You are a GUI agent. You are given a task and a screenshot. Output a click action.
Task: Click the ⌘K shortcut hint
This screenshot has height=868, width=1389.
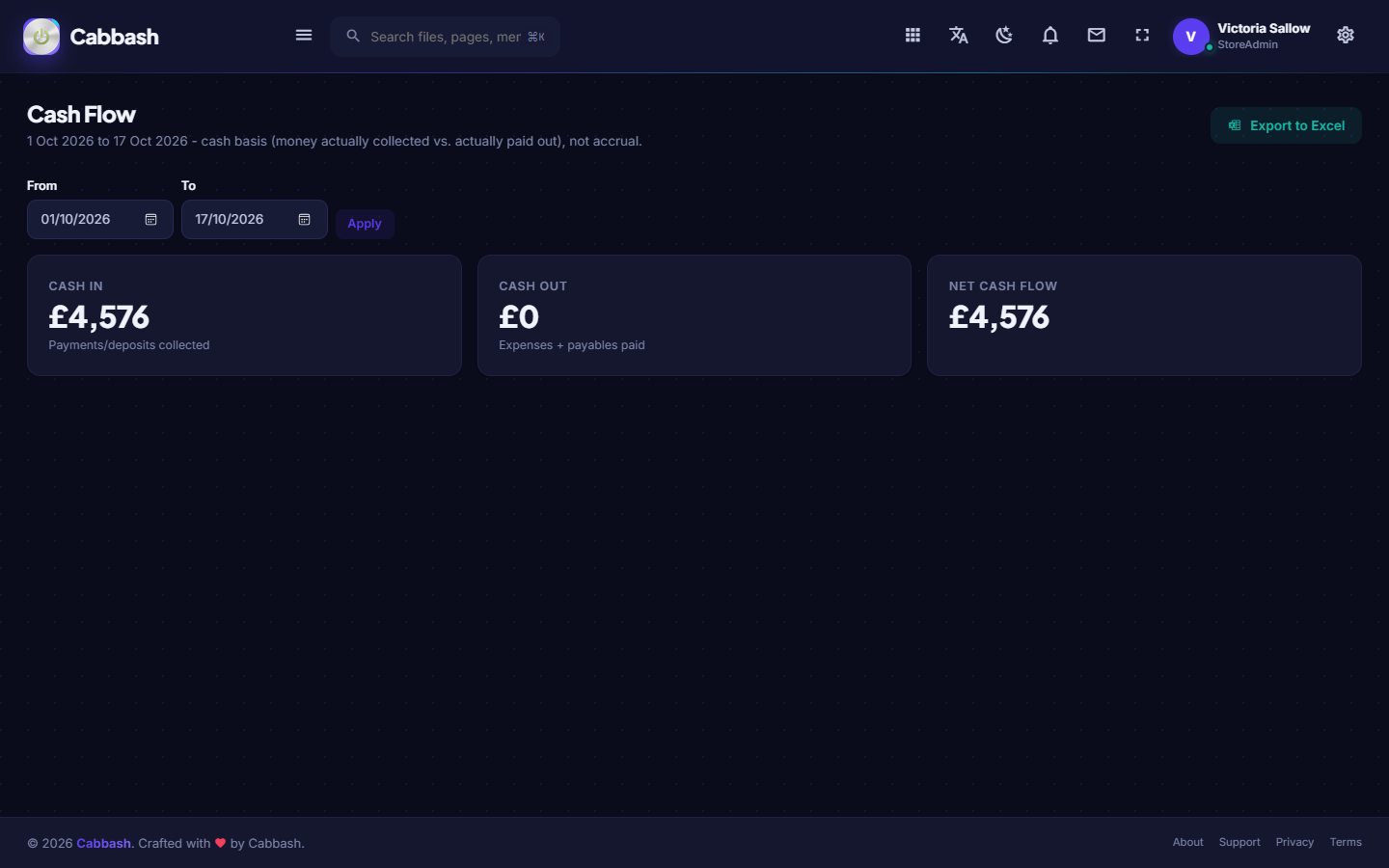536,37
